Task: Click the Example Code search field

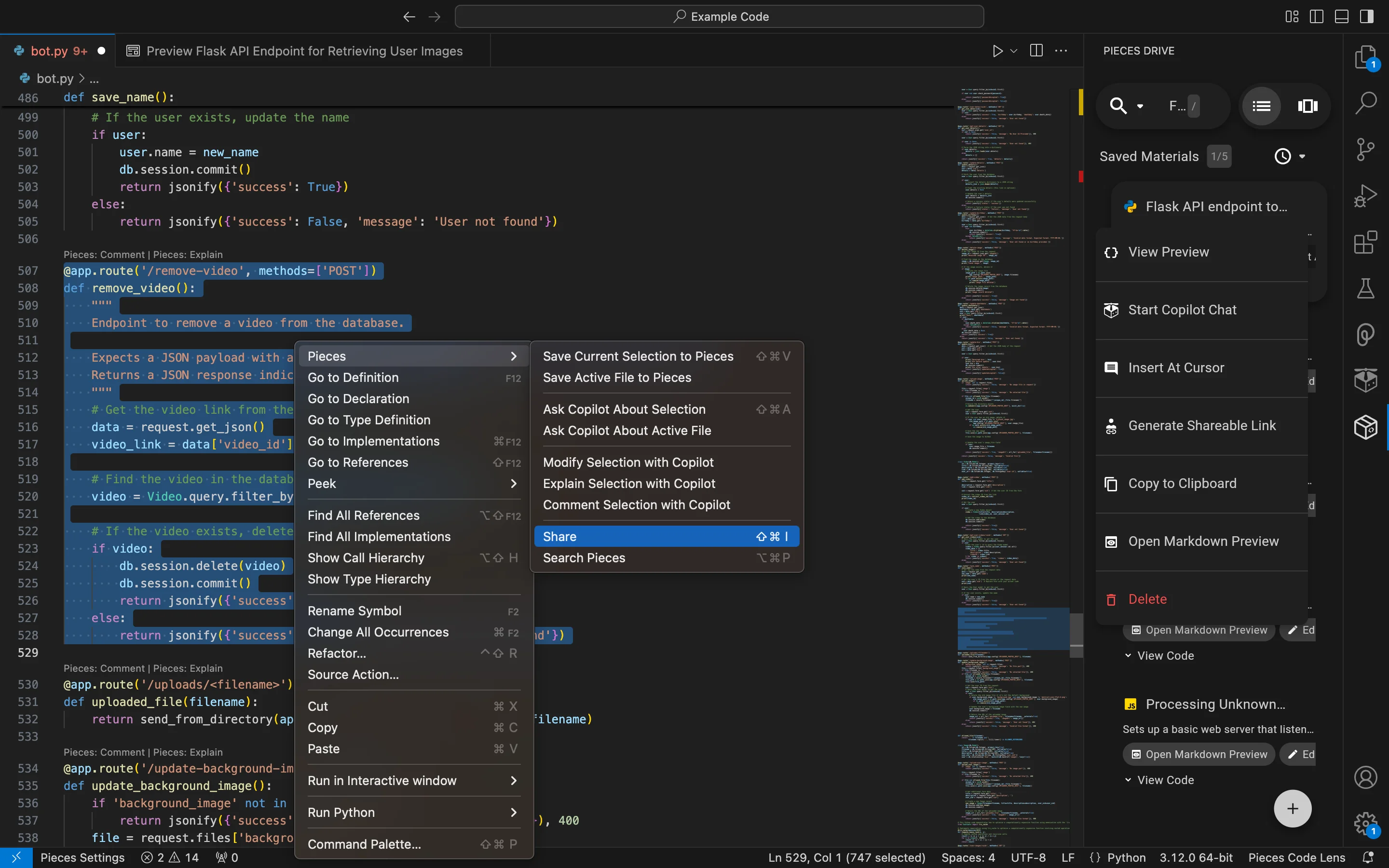Action: point(719,17)
